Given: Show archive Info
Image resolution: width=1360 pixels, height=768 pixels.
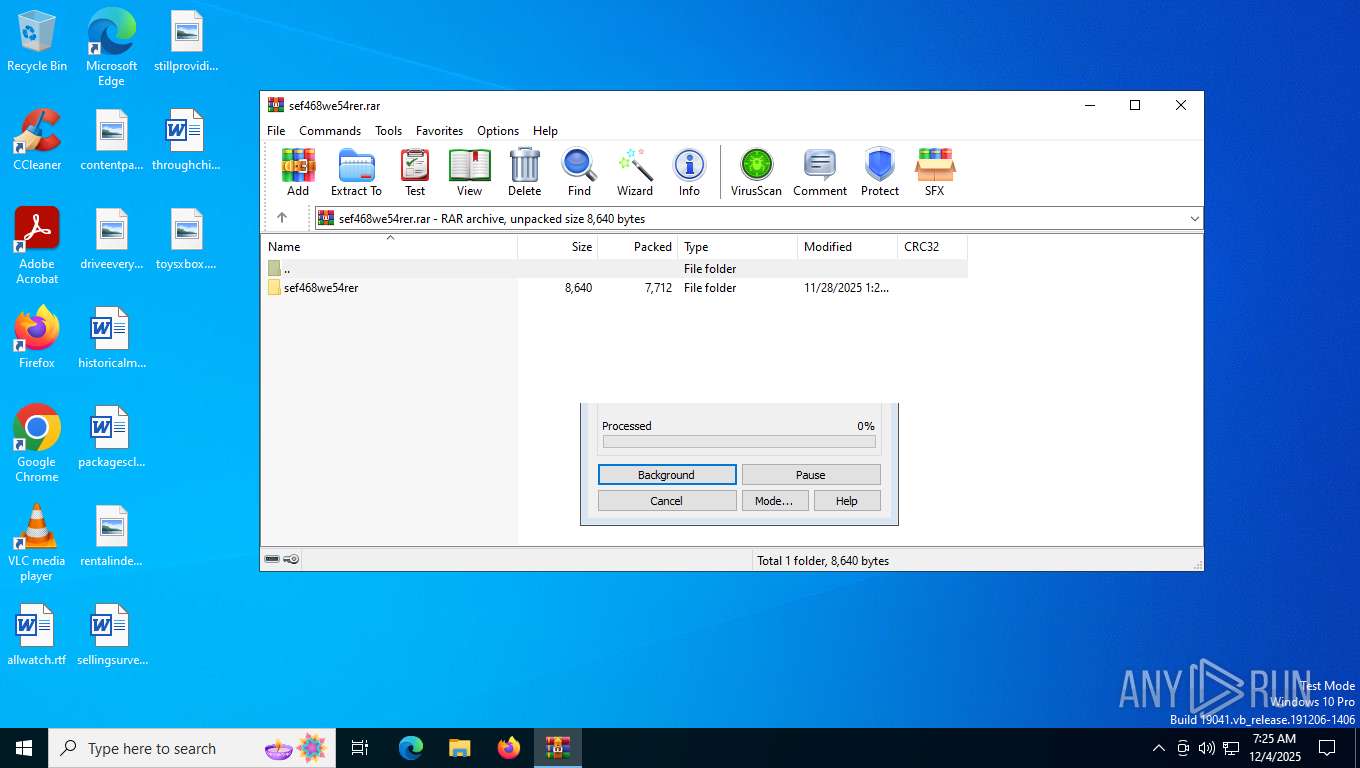Looking at the screenshot, I should coord(689,173).
